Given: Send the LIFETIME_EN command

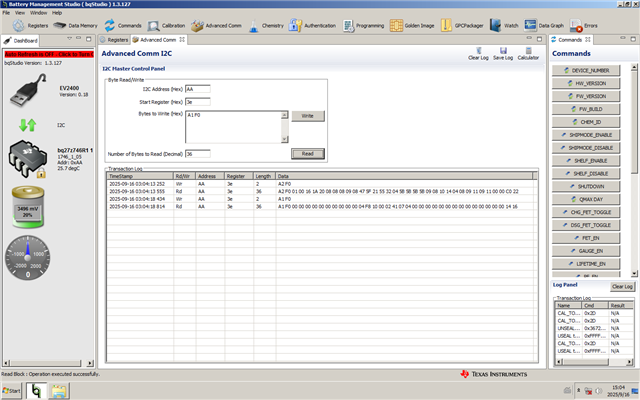Looking at the screenshot, I should point(586,264).
